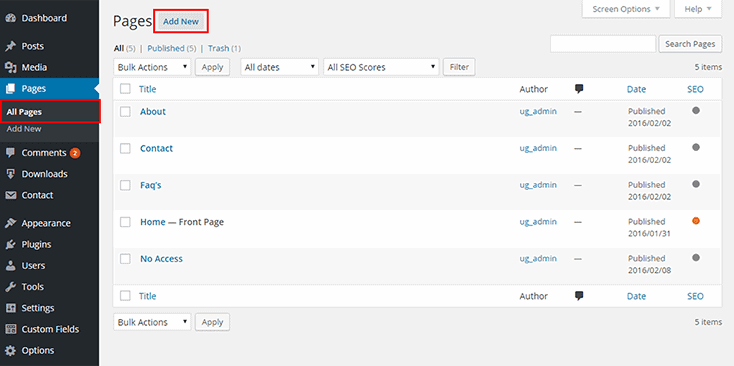Image resolution: width=734 pixels, height=366 pixels.
Task: Click the Media library icon
Action: 11,67
